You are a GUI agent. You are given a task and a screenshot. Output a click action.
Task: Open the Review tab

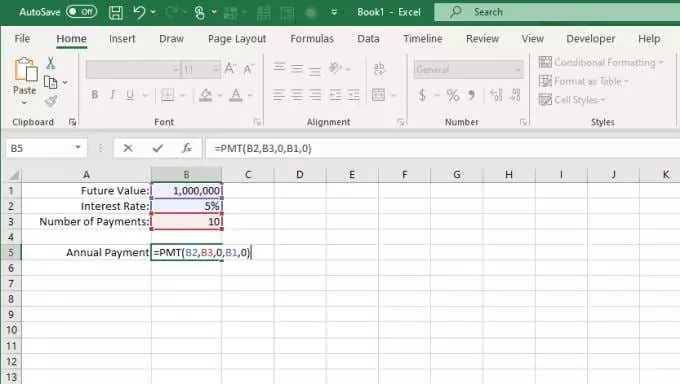(x=482, y=39)
